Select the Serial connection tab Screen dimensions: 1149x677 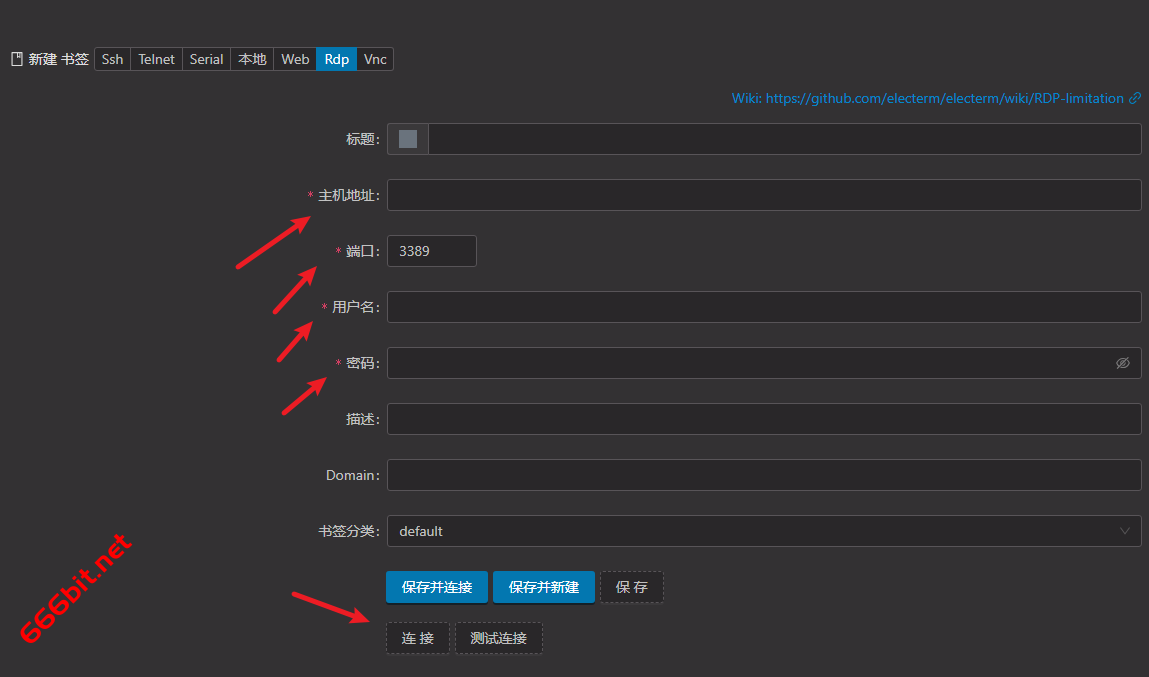(x=206, y=59)
